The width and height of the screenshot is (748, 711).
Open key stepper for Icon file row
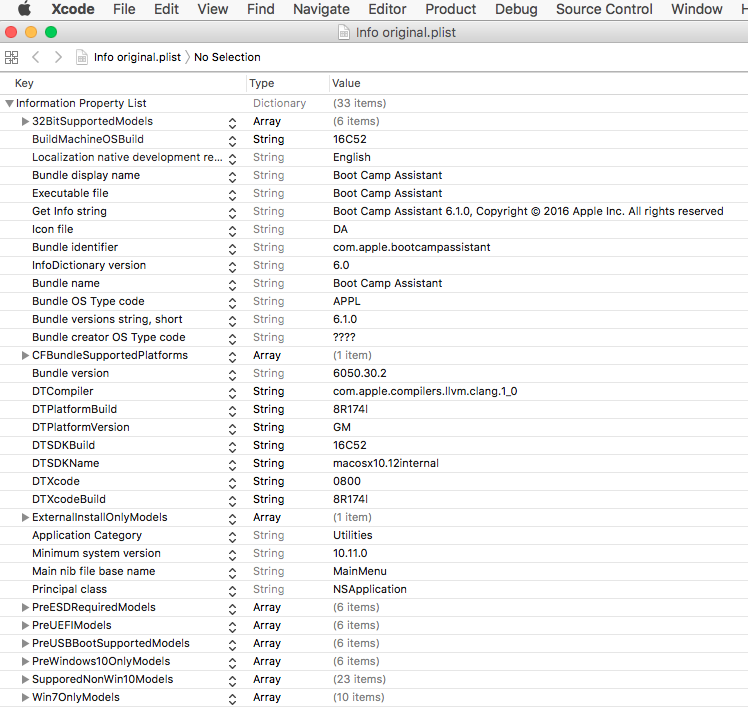pyautogui.click(x=232, y=231)
